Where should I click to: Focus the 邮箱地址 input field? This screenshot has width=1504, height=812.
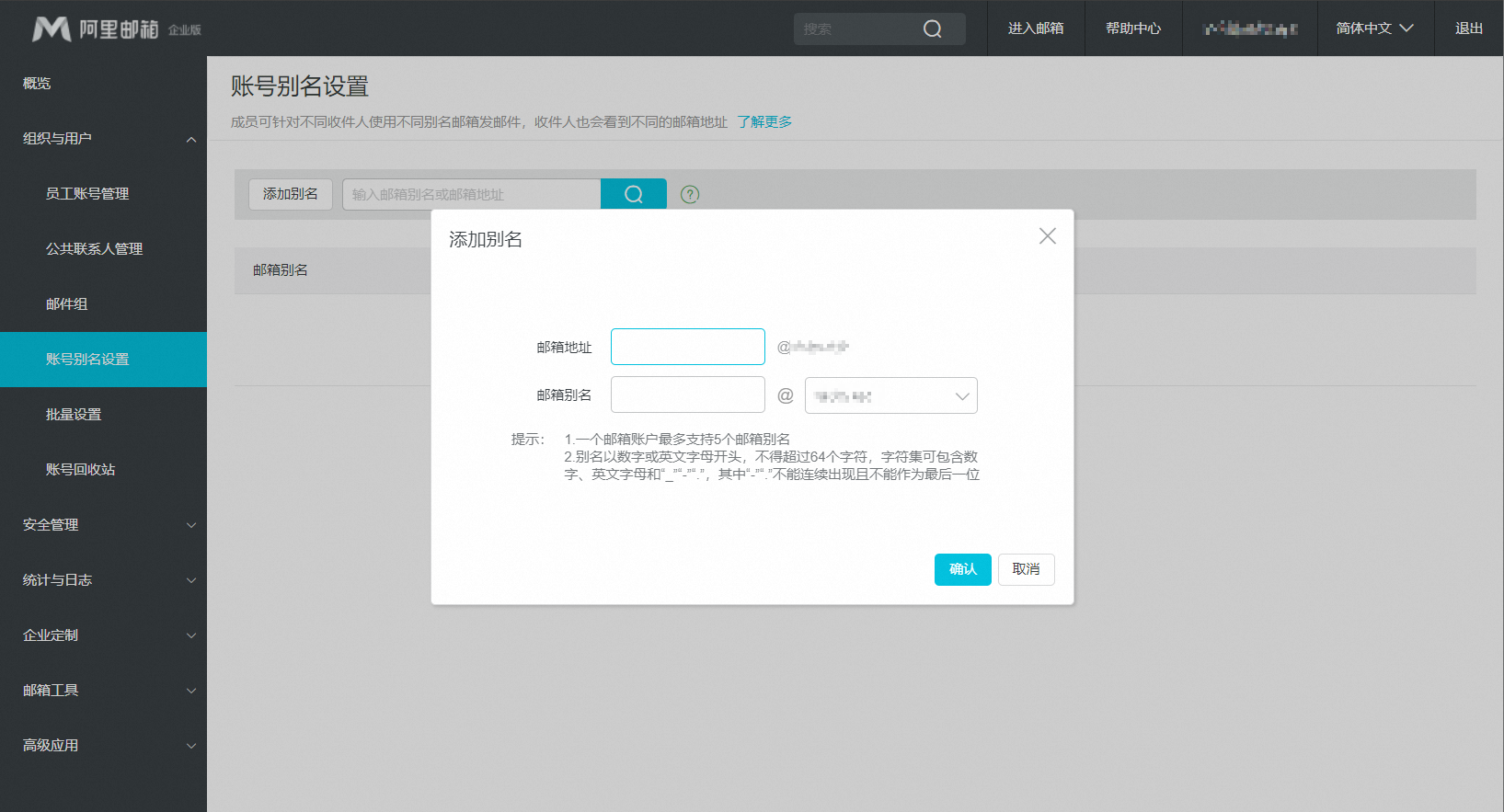tap(687, 347)
